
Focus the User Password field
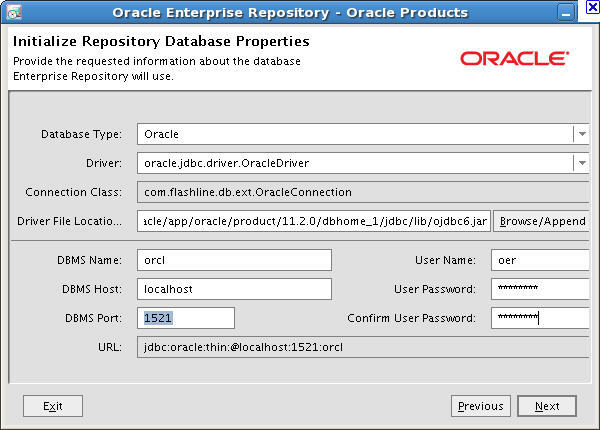(x=540, y=289)
